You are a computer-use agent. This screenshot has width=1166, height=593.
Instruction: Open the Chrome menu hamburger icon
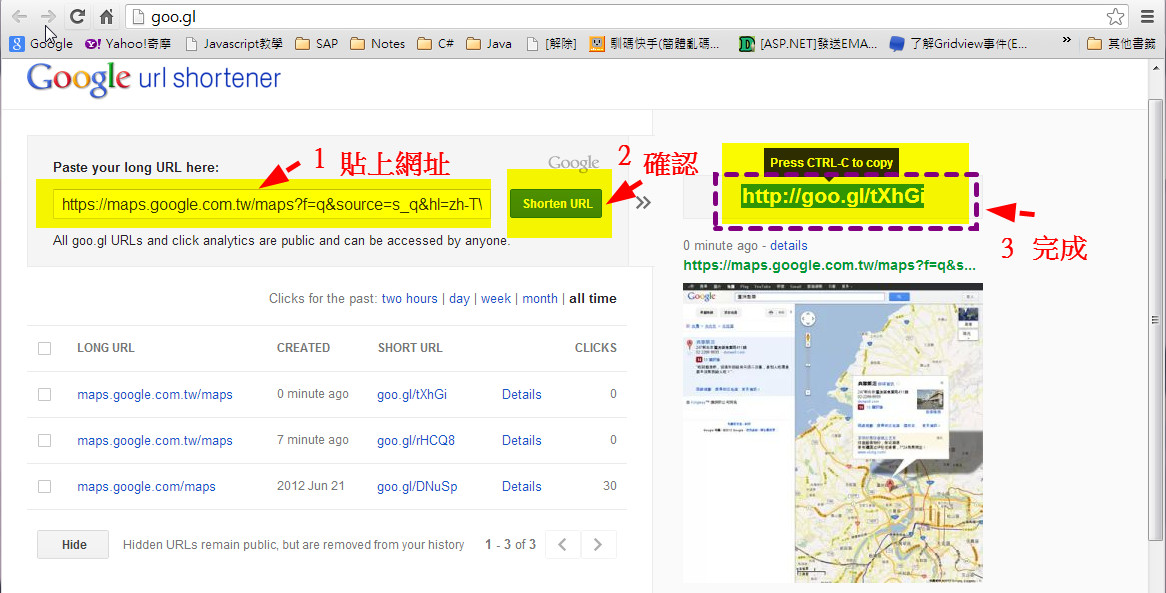tap(1147, 16)
